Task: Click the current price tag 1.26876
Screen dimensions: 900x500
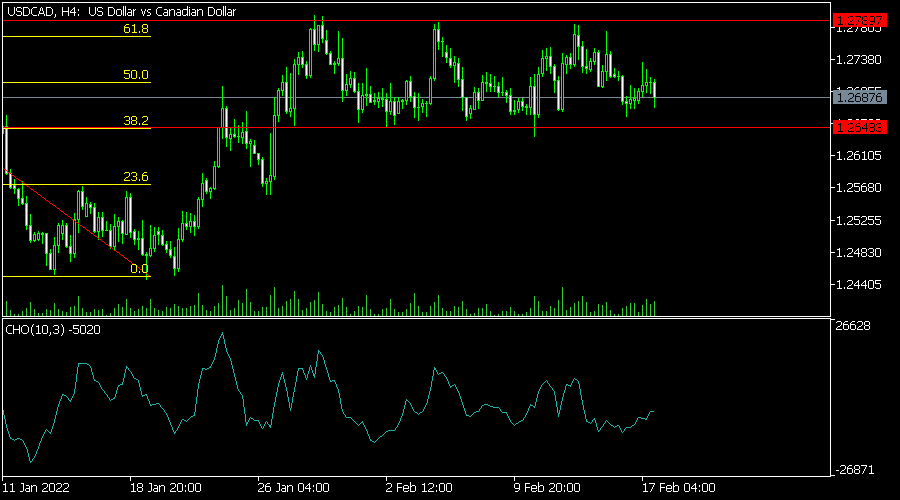Action: (859, 98)
